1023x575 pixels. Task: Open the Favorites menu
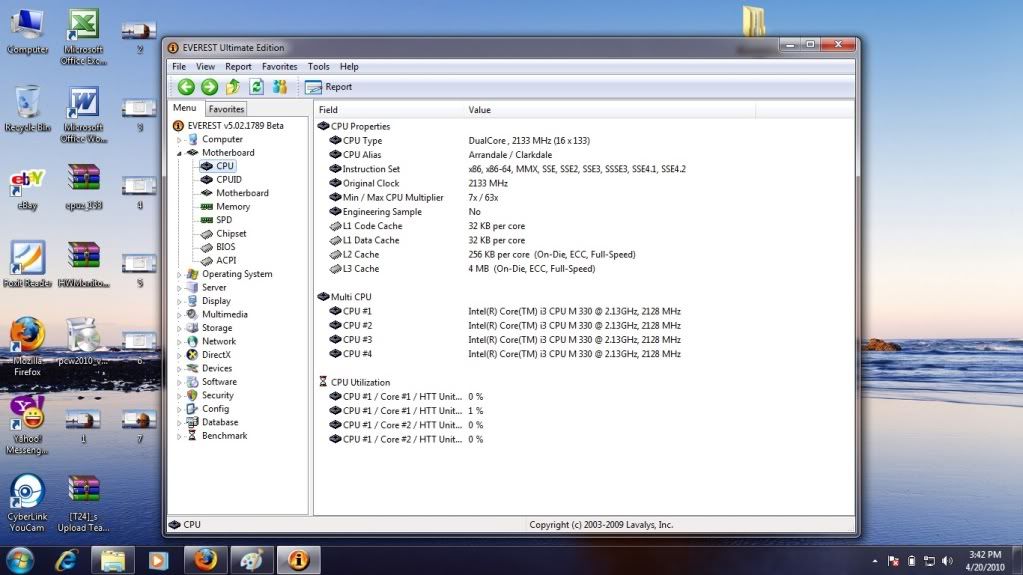[279, 67]
